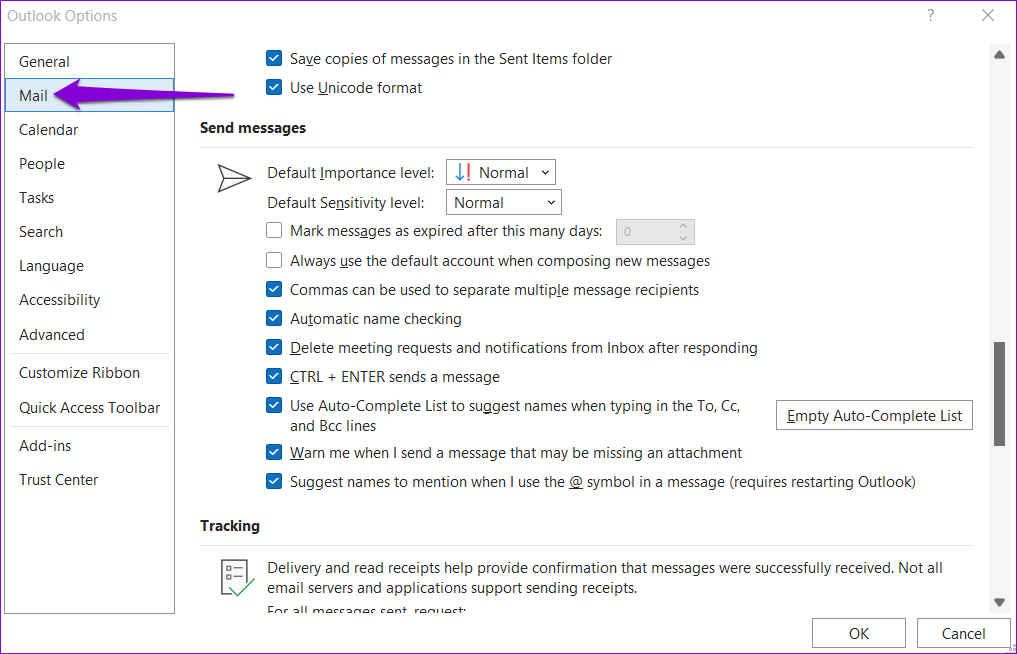Uncheck Warn me about missing attachment

274,452
